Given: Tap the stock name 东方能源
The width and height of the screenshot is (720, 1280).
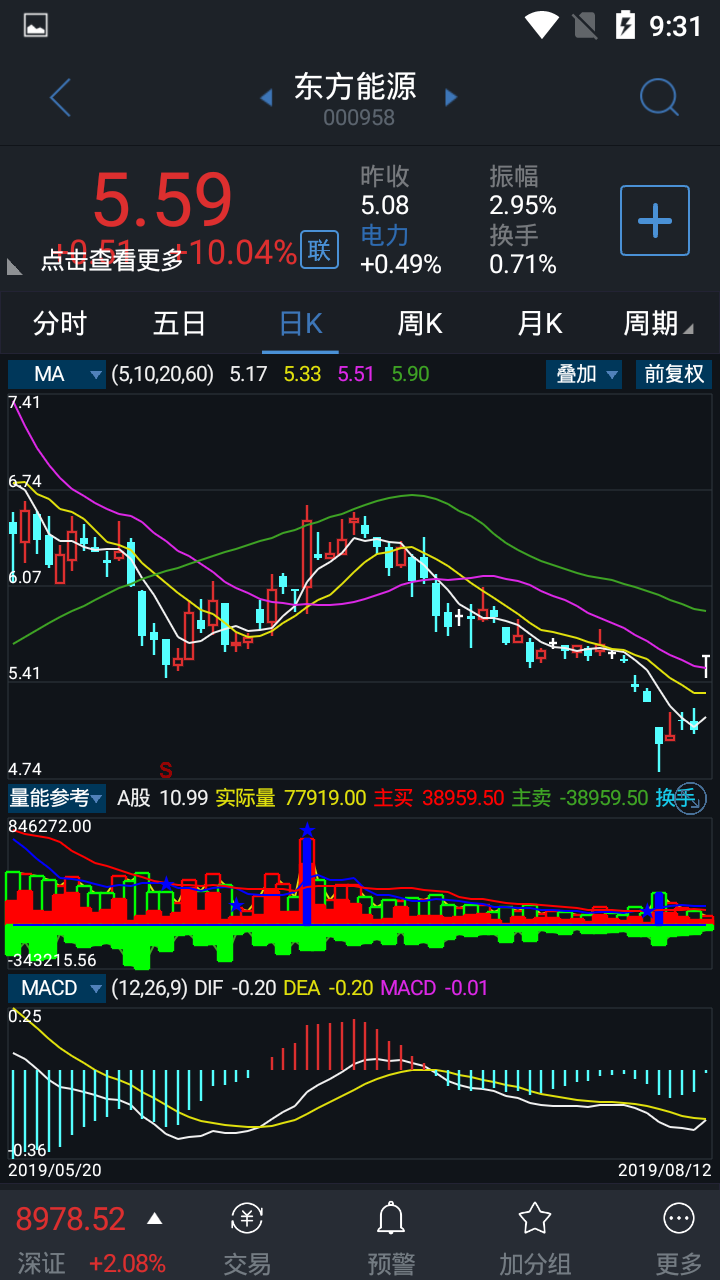Looking at the screenshot, I should tap(355, 86).
